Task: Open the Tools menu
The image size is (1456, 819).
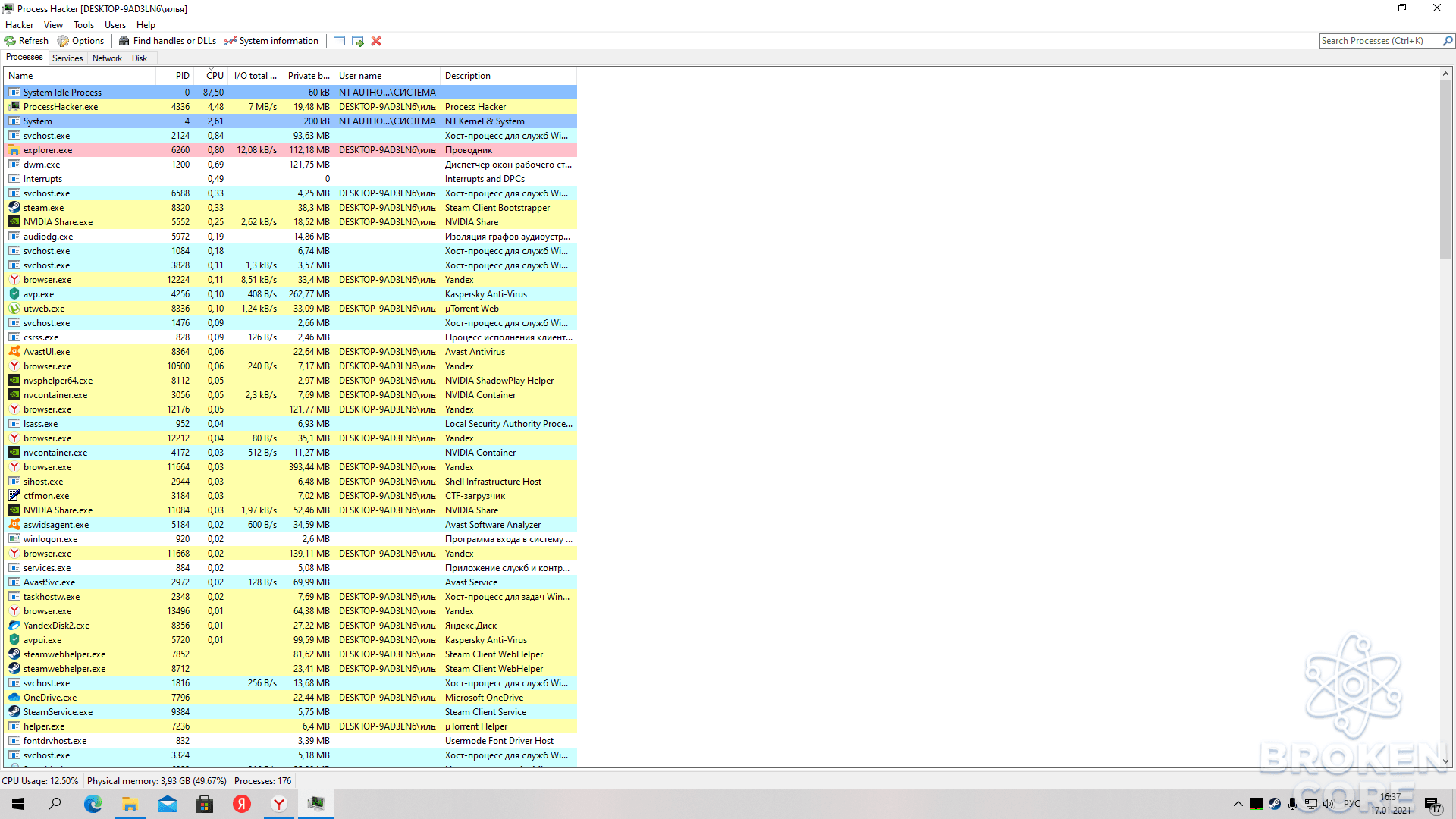Action: [83, 25]
